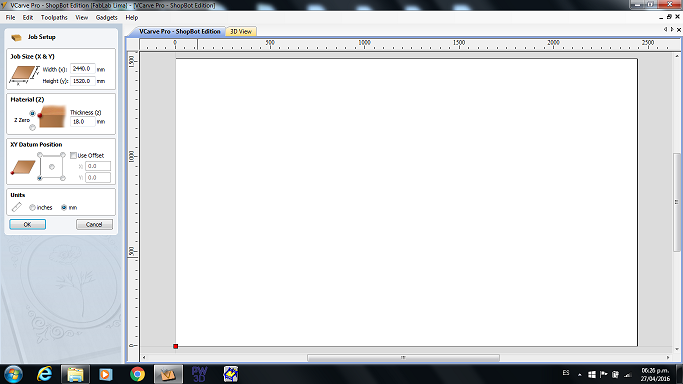
Task: Click the vertical scrollbar up arrow
Action: [676, 56]
